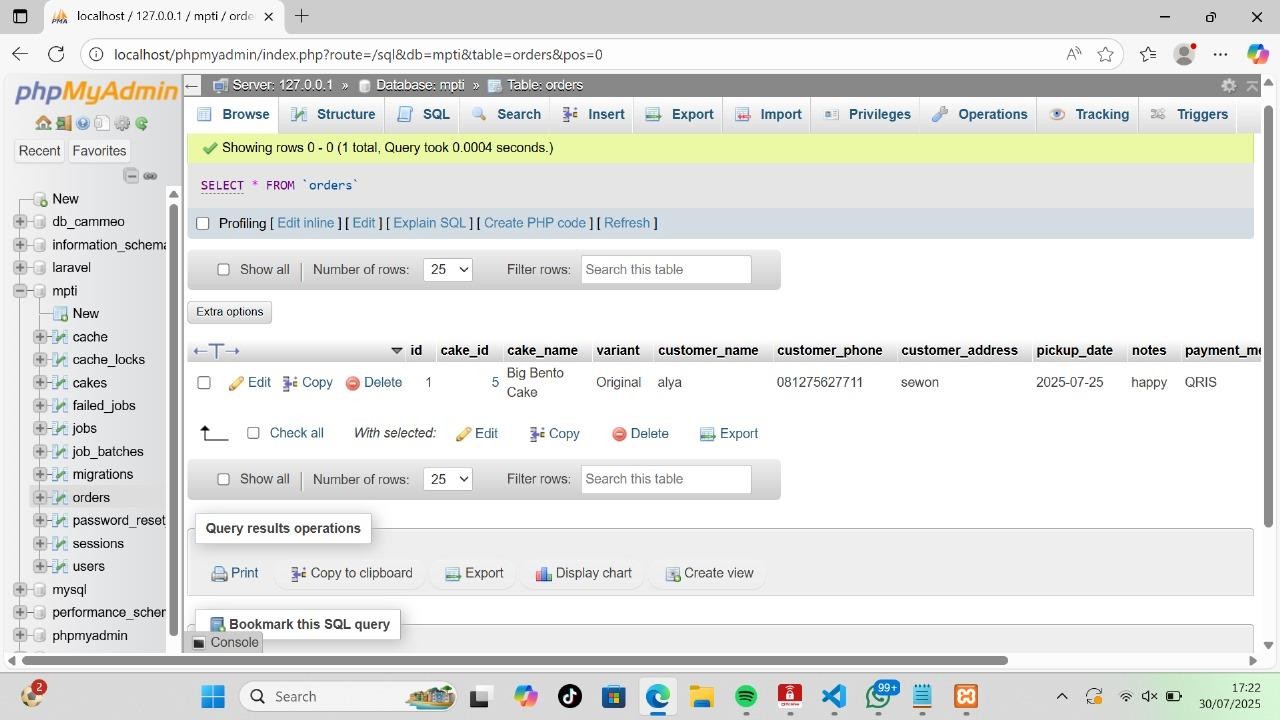Toggle the upper Show all checkbox

pyautogui.click(x=223, y=270)
